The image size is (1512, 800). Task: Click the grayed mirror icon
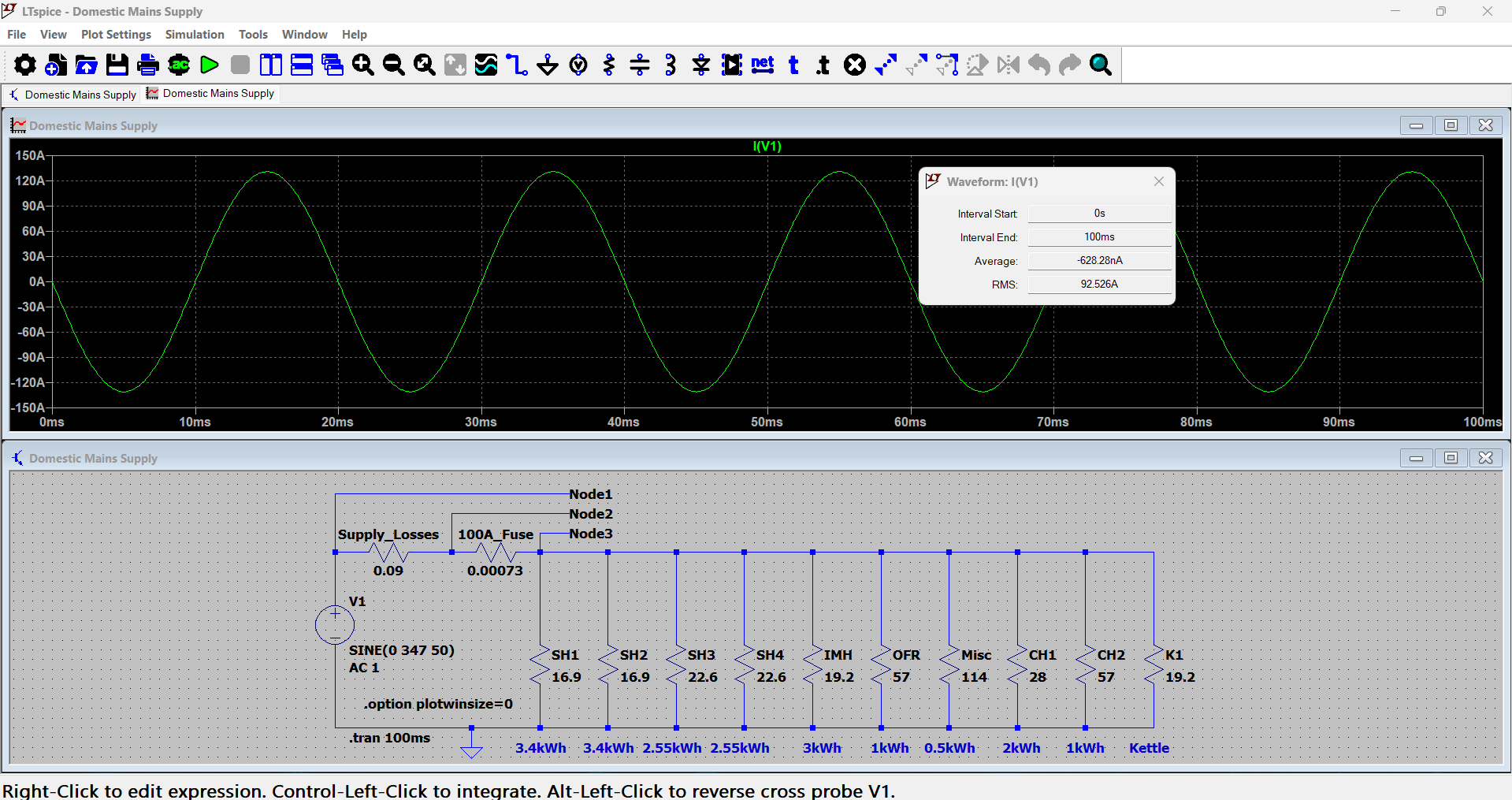pos(1009,65)
